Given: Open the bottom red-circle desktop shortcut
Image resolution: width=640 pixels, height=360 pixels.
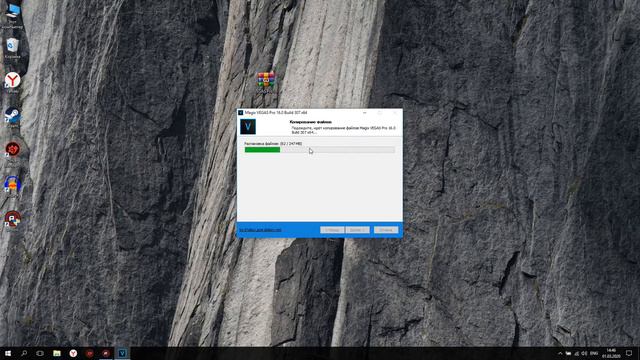Looking at the screenshot, I should (x=13, y=219).
